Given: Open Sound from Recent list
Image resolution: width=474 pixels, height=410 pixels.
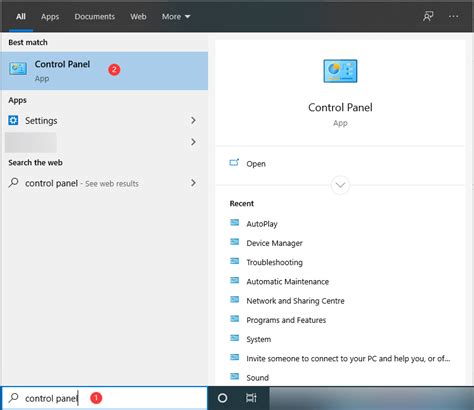Looking at the screenshot, I should pyautogui.click(x=257, y=378).
